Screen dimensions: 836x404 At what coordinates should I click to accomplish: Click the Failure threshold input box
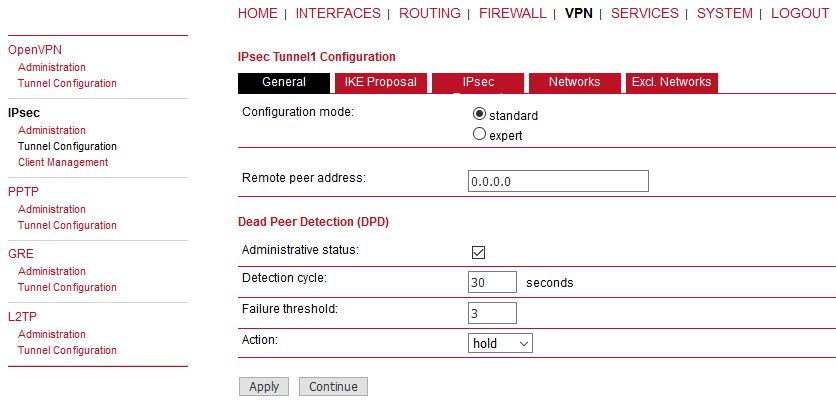pyautogui.click(x=492, y=312)
